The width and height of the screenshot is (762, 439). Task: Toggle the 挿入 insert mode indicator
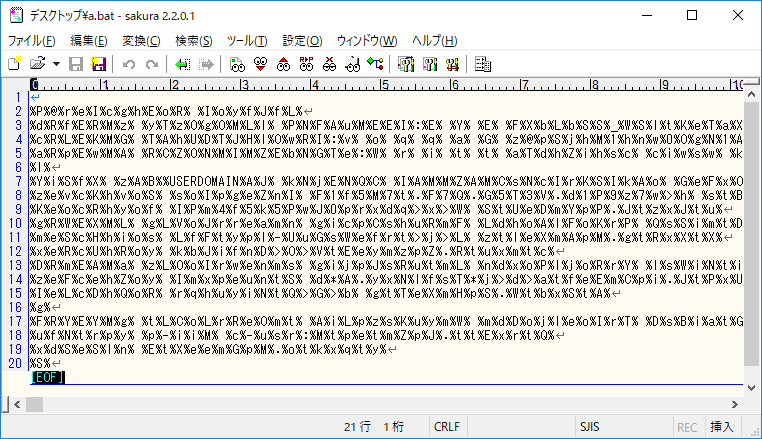point(722,427)
